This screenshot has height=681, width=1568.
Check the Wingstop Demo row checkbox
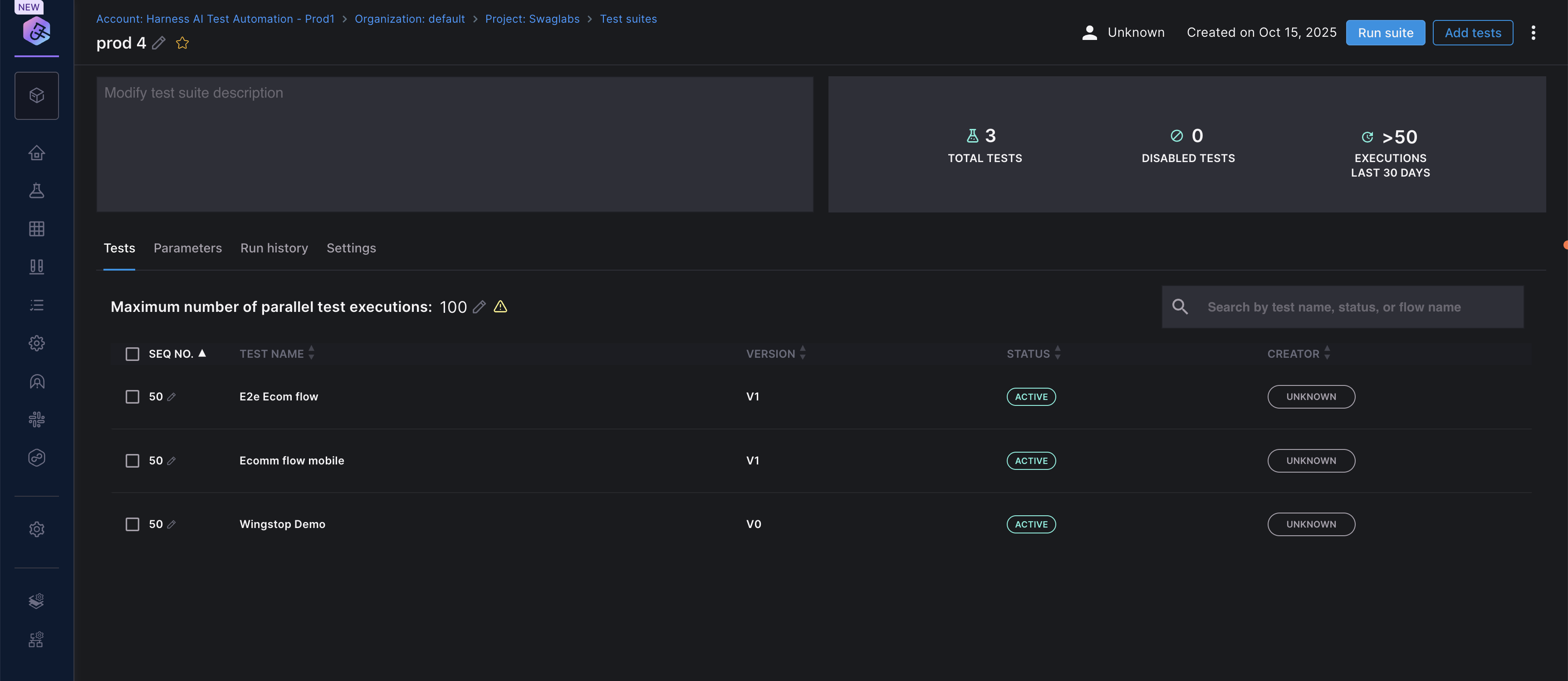(x=132, y=524)
